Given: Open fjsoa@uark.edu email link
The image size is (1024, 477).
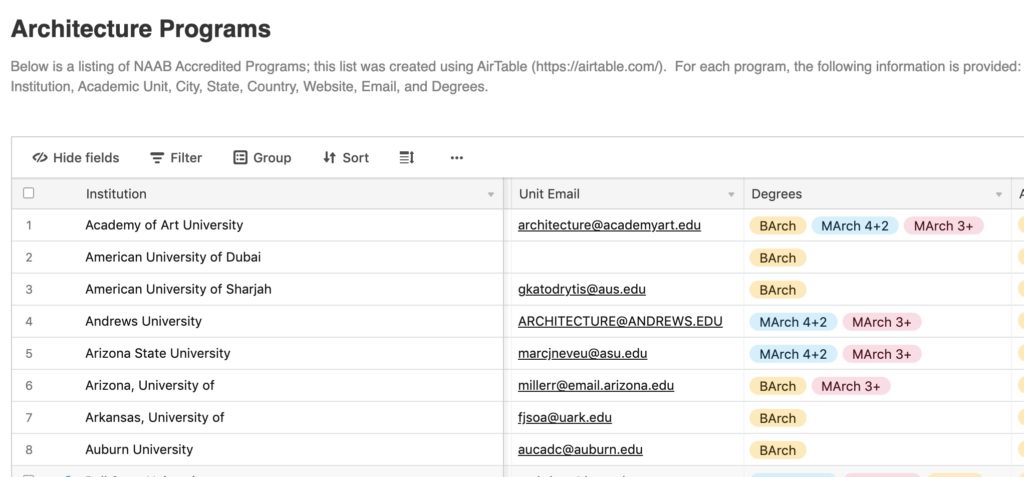Looking at the screenshot, I should 565,417.
